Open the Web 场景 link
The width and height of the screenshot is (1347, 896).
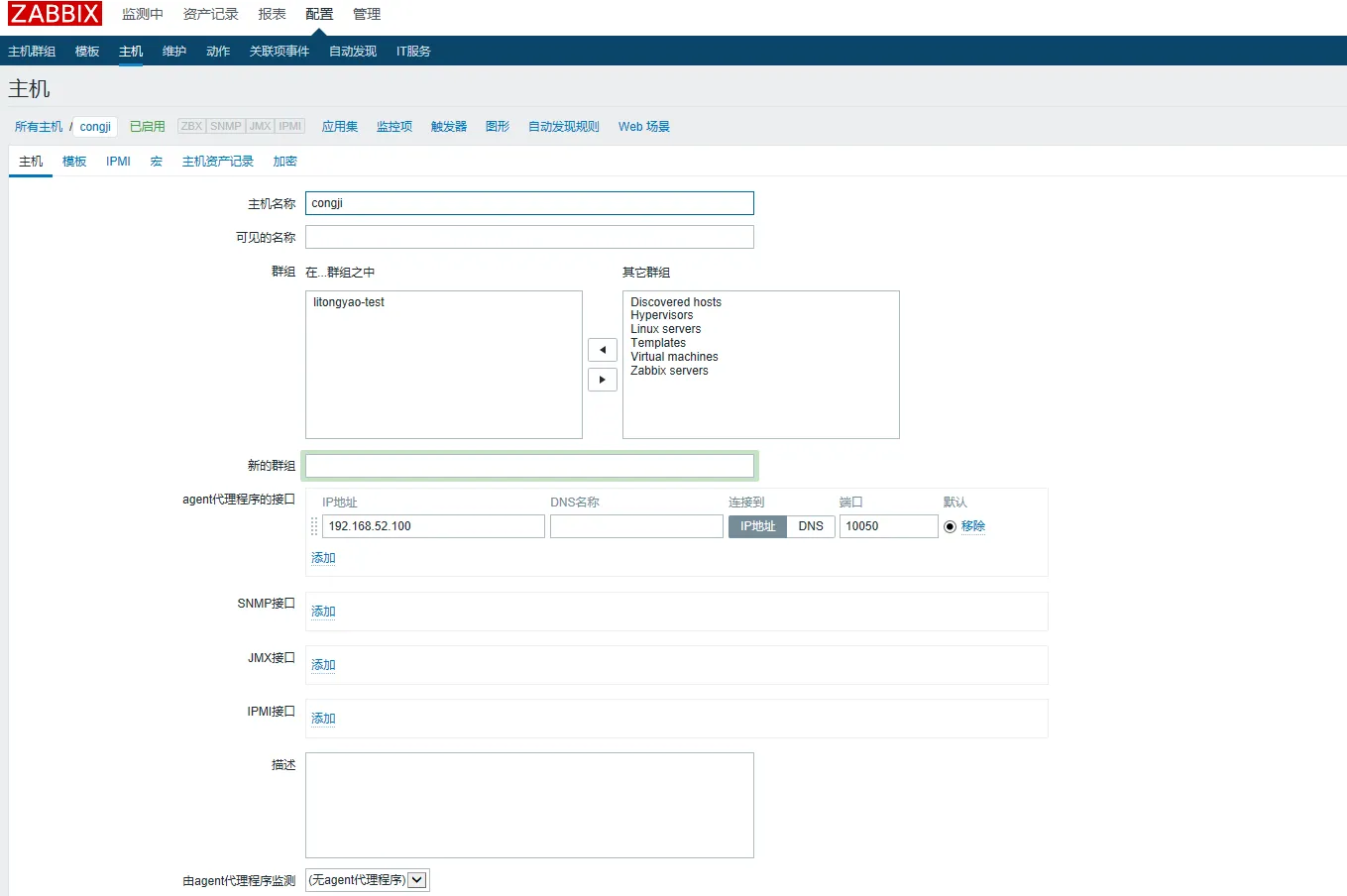click(644, 127)
